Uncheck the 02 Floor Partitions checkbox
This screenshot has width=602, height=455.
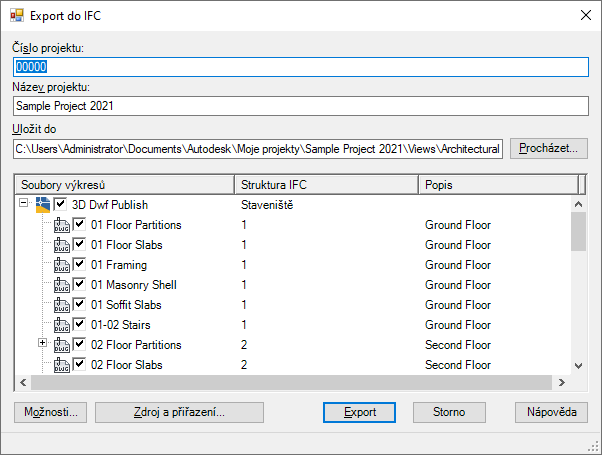[79, 345]
